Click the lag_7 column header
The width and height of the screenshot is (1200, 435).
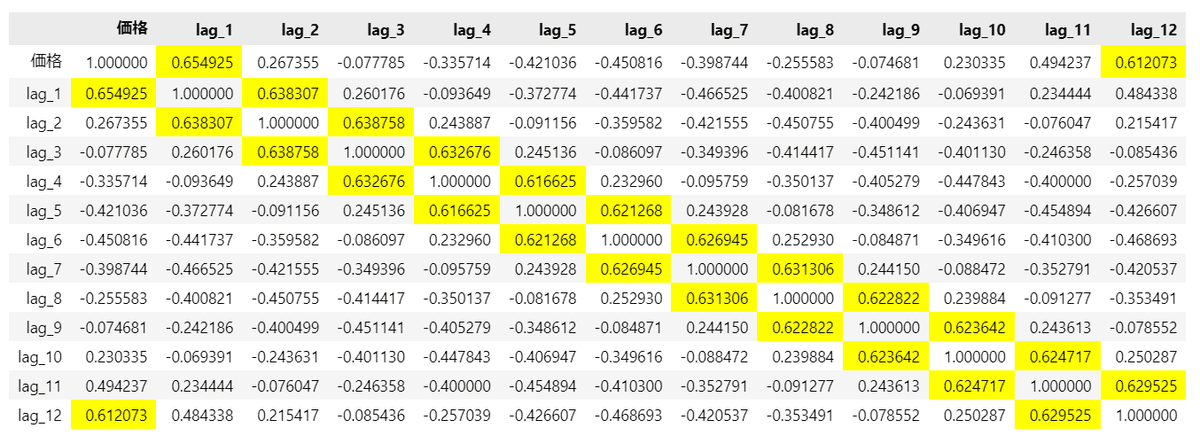[x=729, y=30]
